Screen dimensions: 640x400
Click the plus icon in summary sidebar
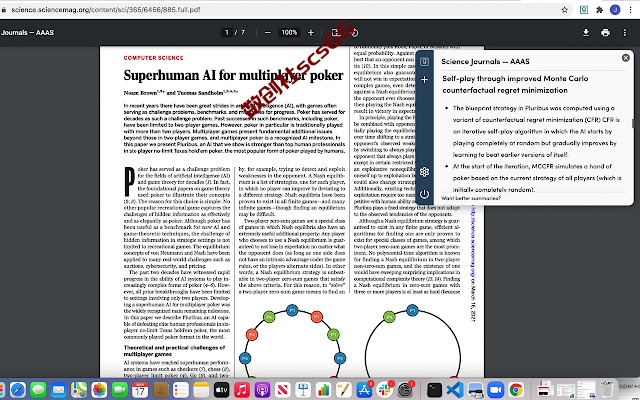point(424,80)
